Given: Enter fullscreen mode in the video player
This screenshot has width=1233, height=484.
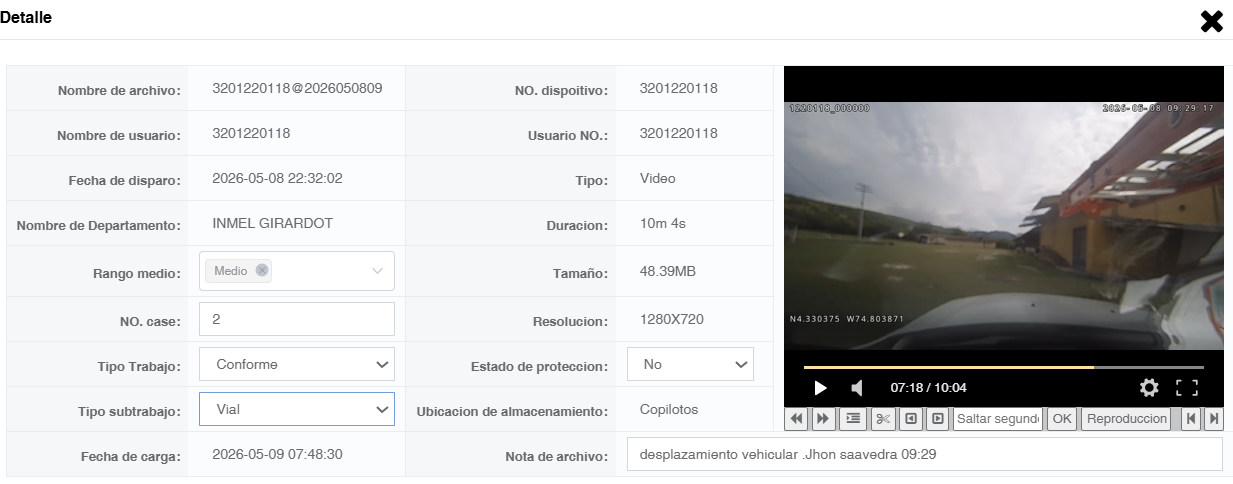Looking at the screenshot, I should [1187, 388].
